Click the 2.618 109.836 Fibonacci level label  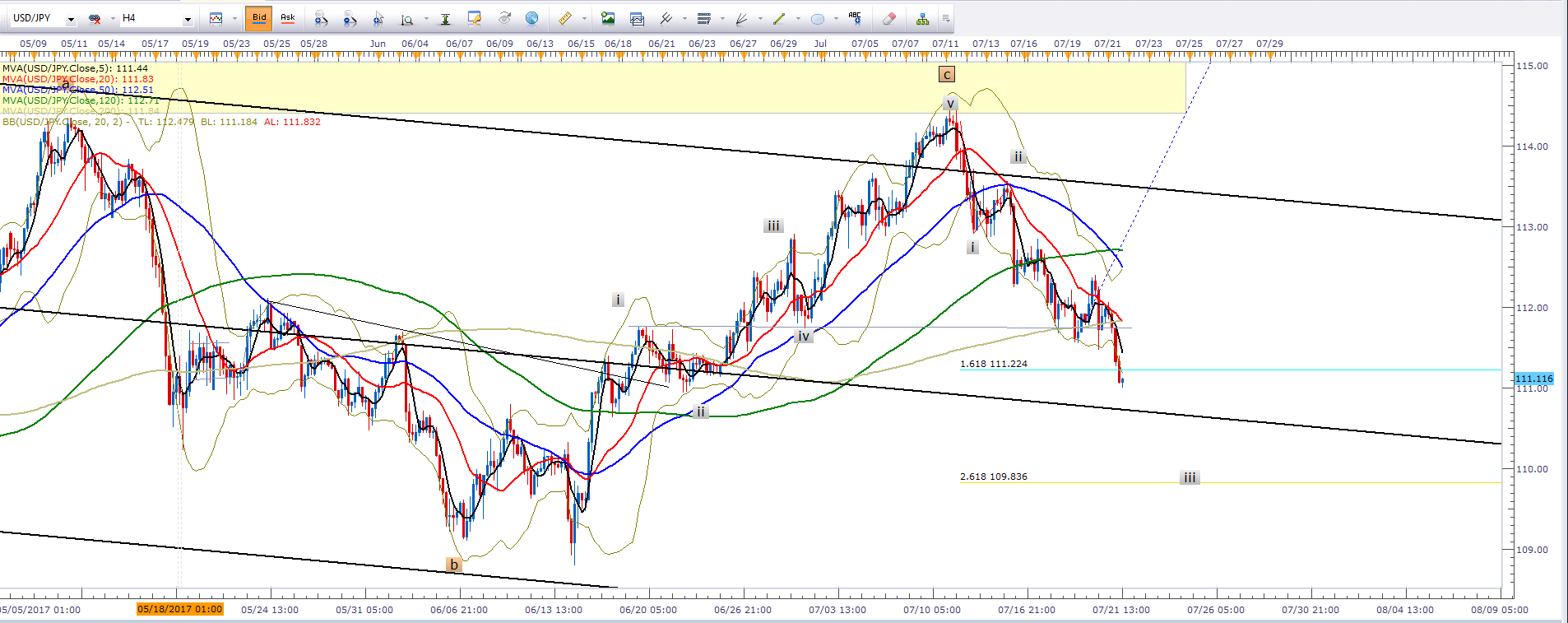pos(993,477)
